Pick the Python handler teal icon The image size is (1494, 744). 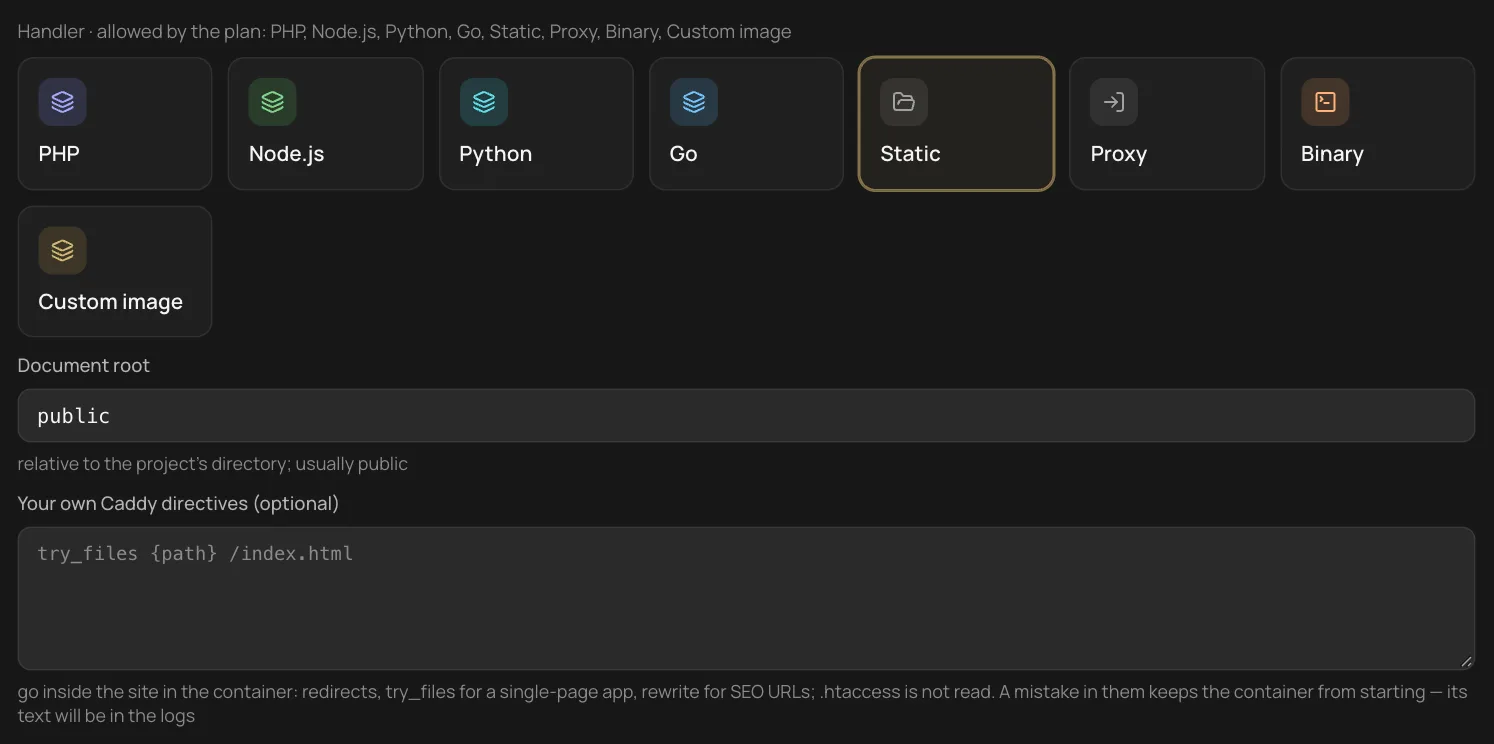click(484, 102)
